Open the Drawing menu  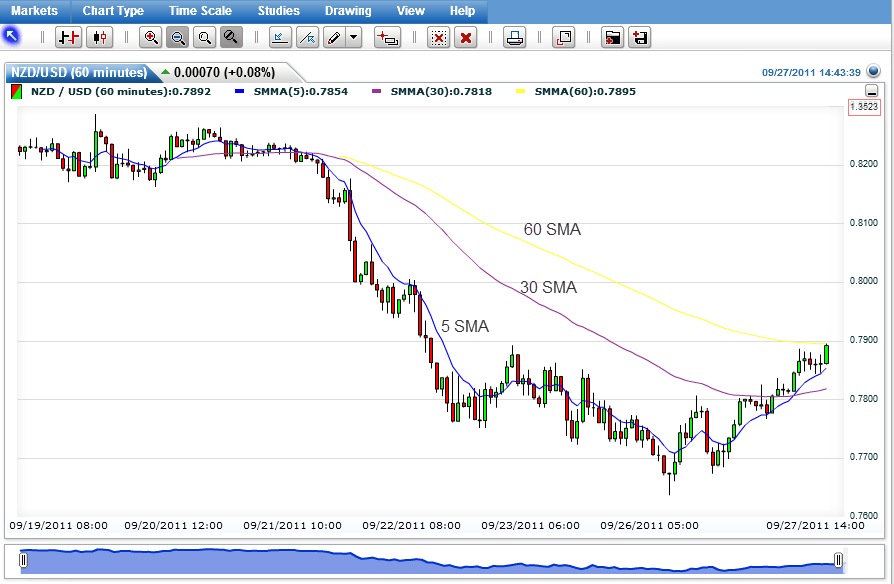coord(348,11)
